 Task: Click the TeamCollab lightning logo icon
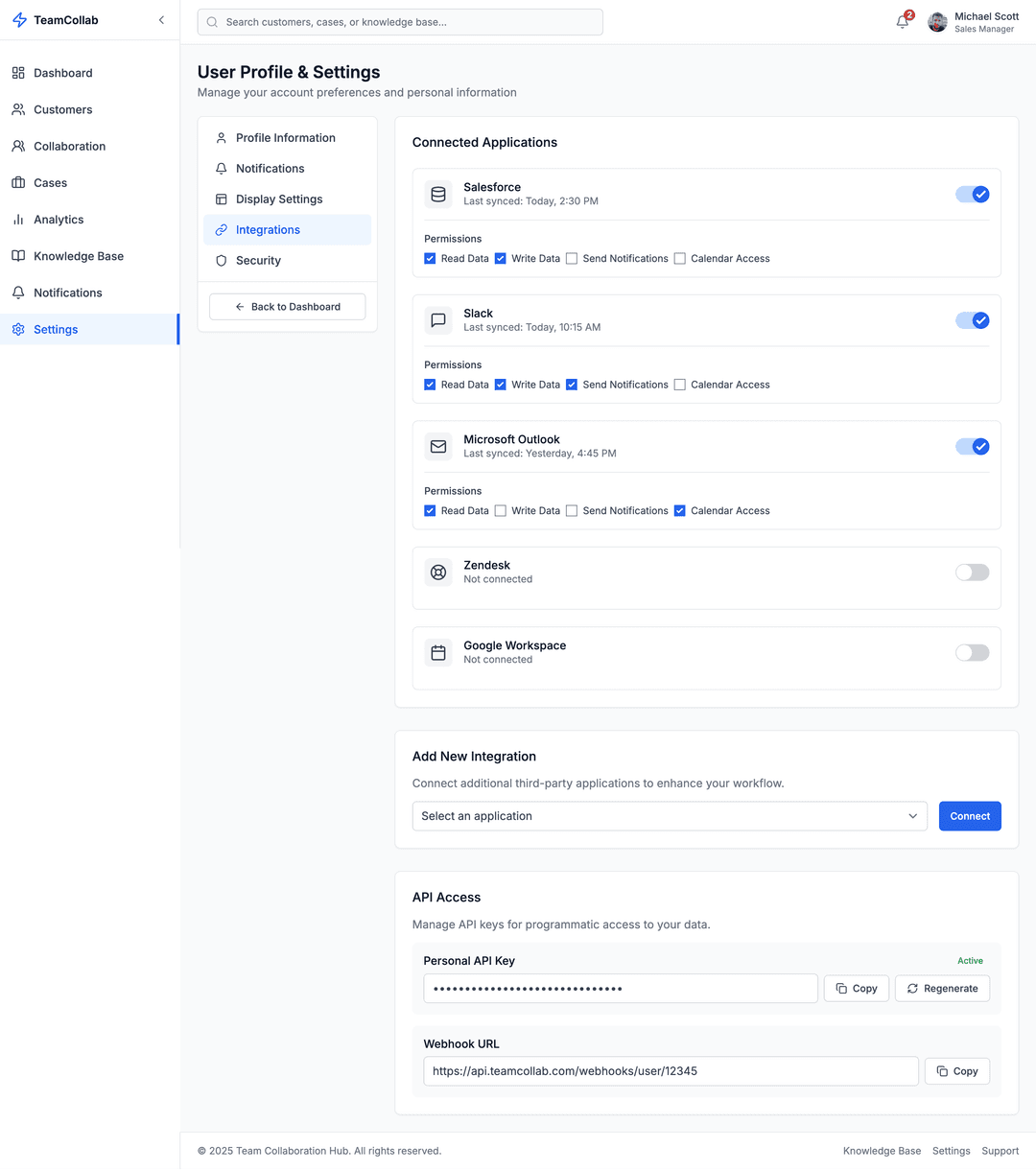19,20
